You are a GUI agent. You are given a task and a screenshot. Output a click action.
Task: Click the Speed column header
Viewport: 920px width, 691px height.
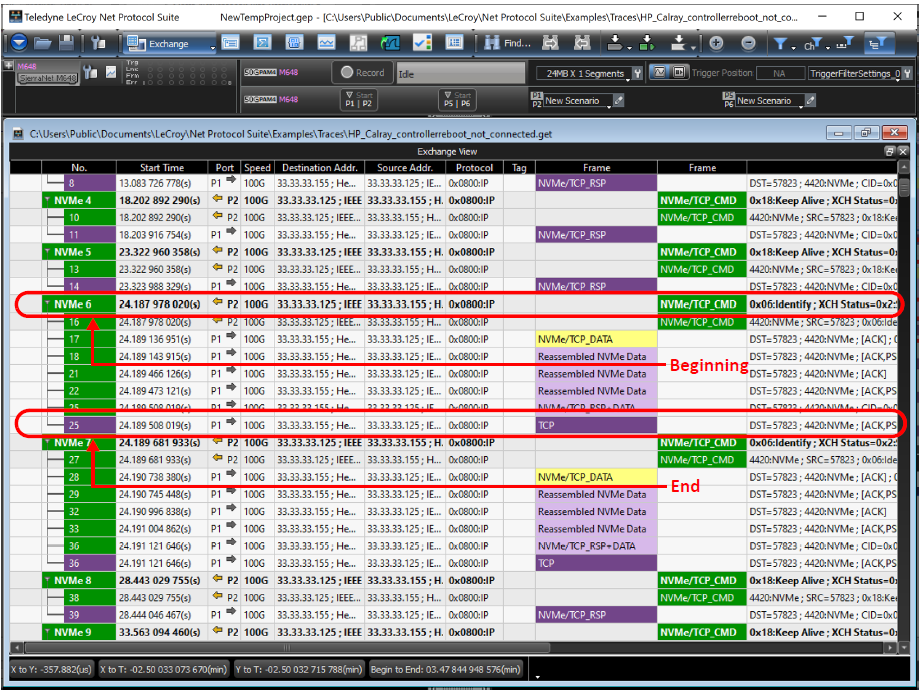coord(257,167)
